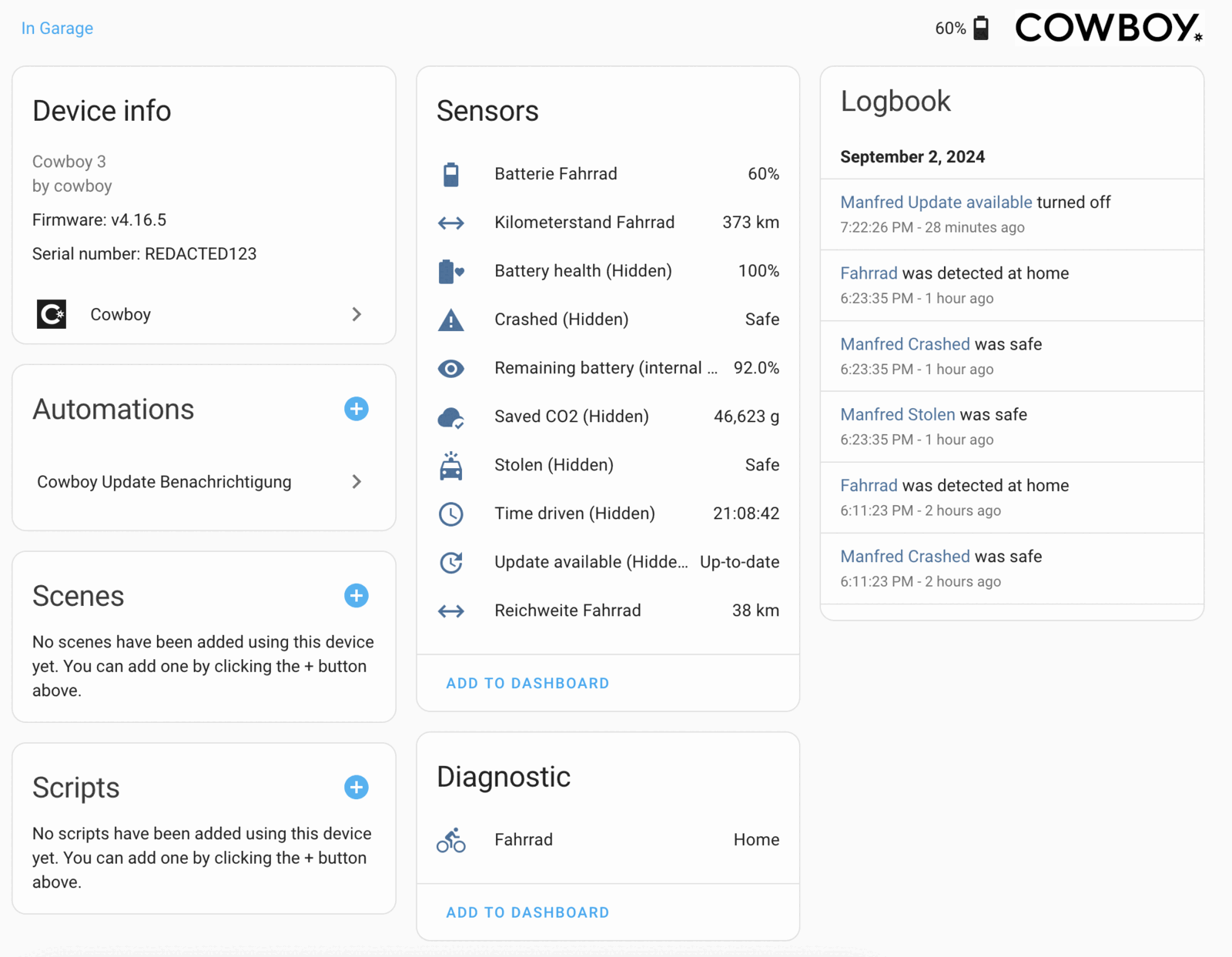
Task: Expand the Cowboy integration chevron
Action: 357,314
